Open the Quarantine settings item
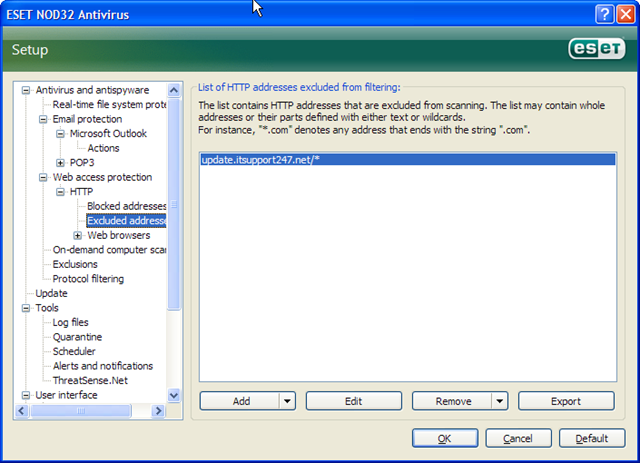Image resolution: width=640 pixels, height=463 pixels. [x=78, y=337]
